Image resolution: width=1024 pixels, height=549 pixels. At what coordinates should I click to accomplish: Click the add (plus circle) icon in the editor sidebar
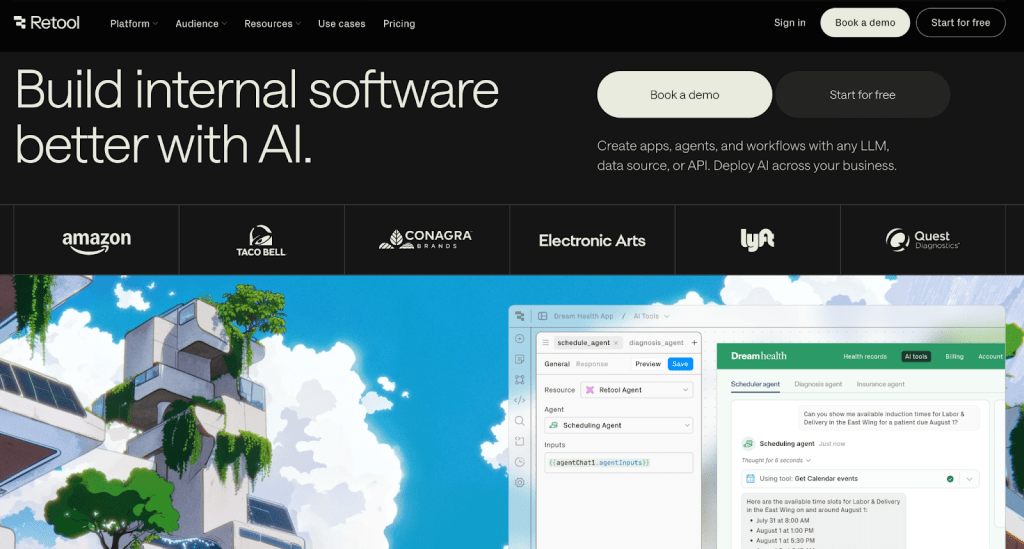[x=520, y=339]
